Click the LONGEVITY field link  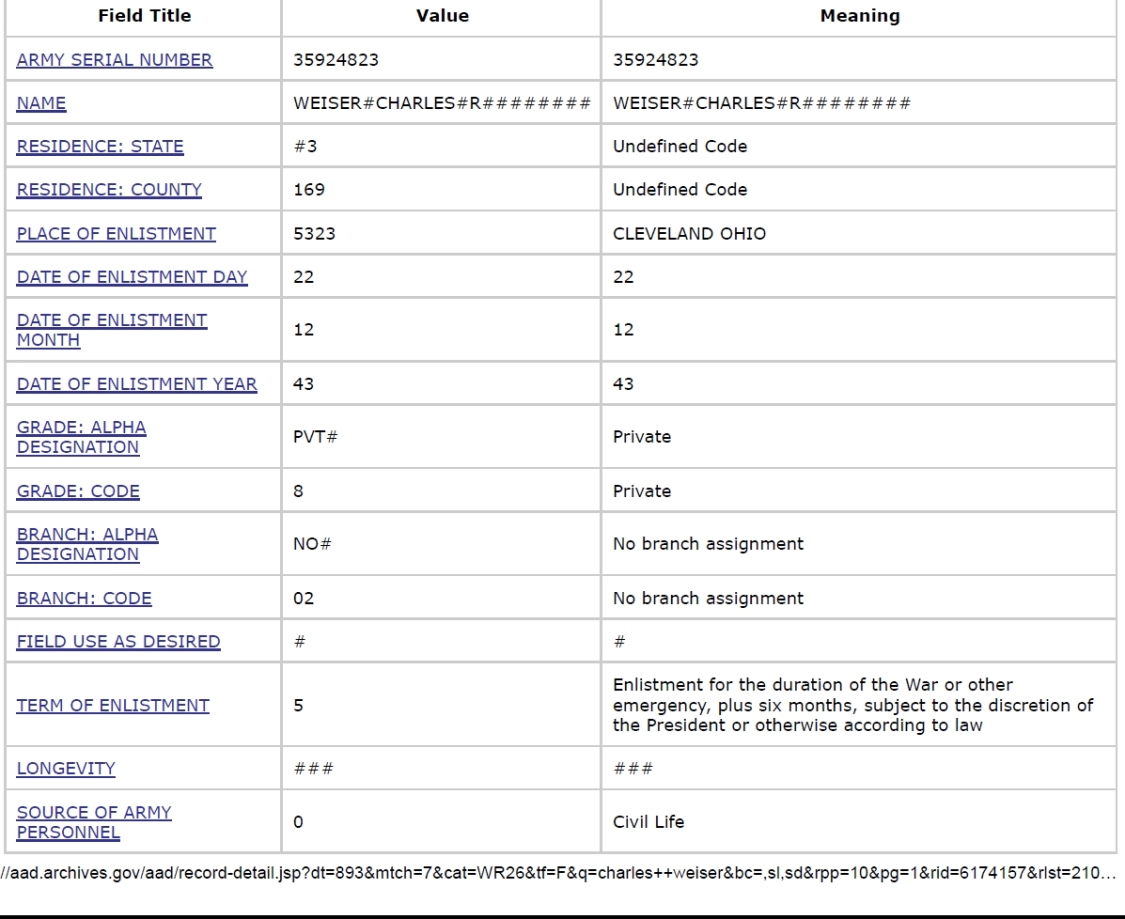pyautogui.click(x=65, y=768)
